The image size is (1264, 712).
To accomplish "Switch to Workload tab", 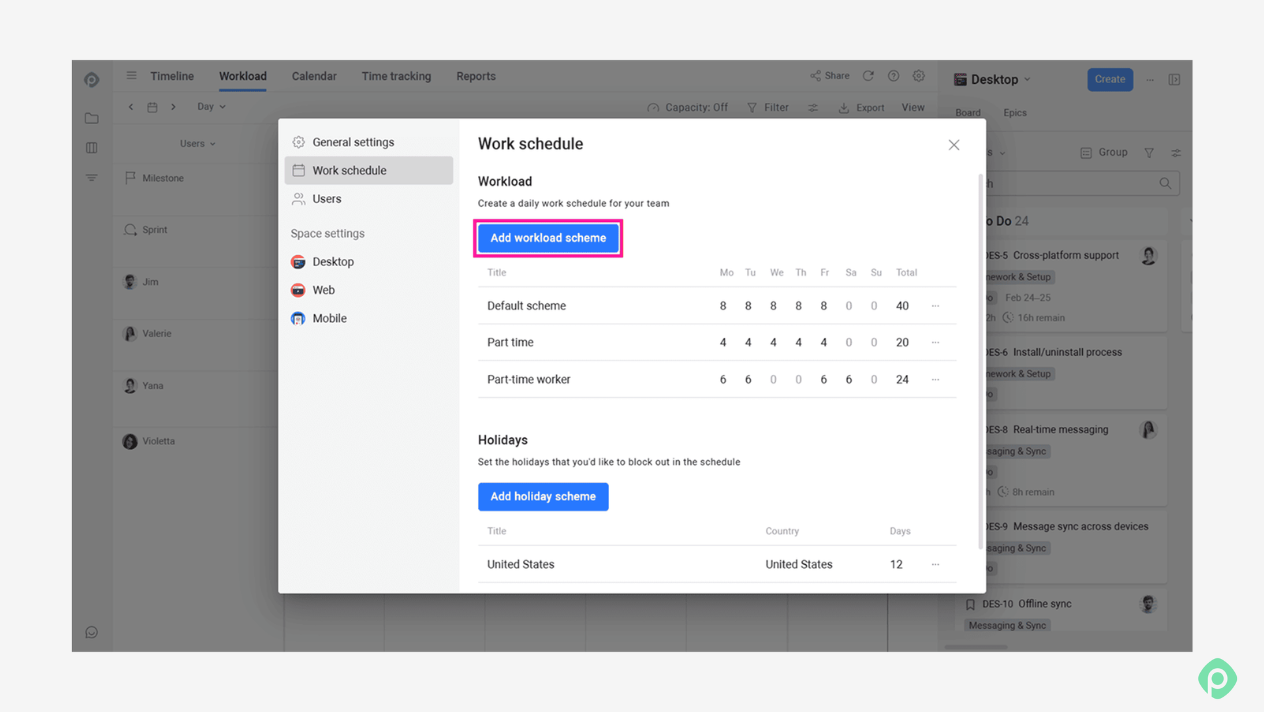I will [x=243, y=76].
